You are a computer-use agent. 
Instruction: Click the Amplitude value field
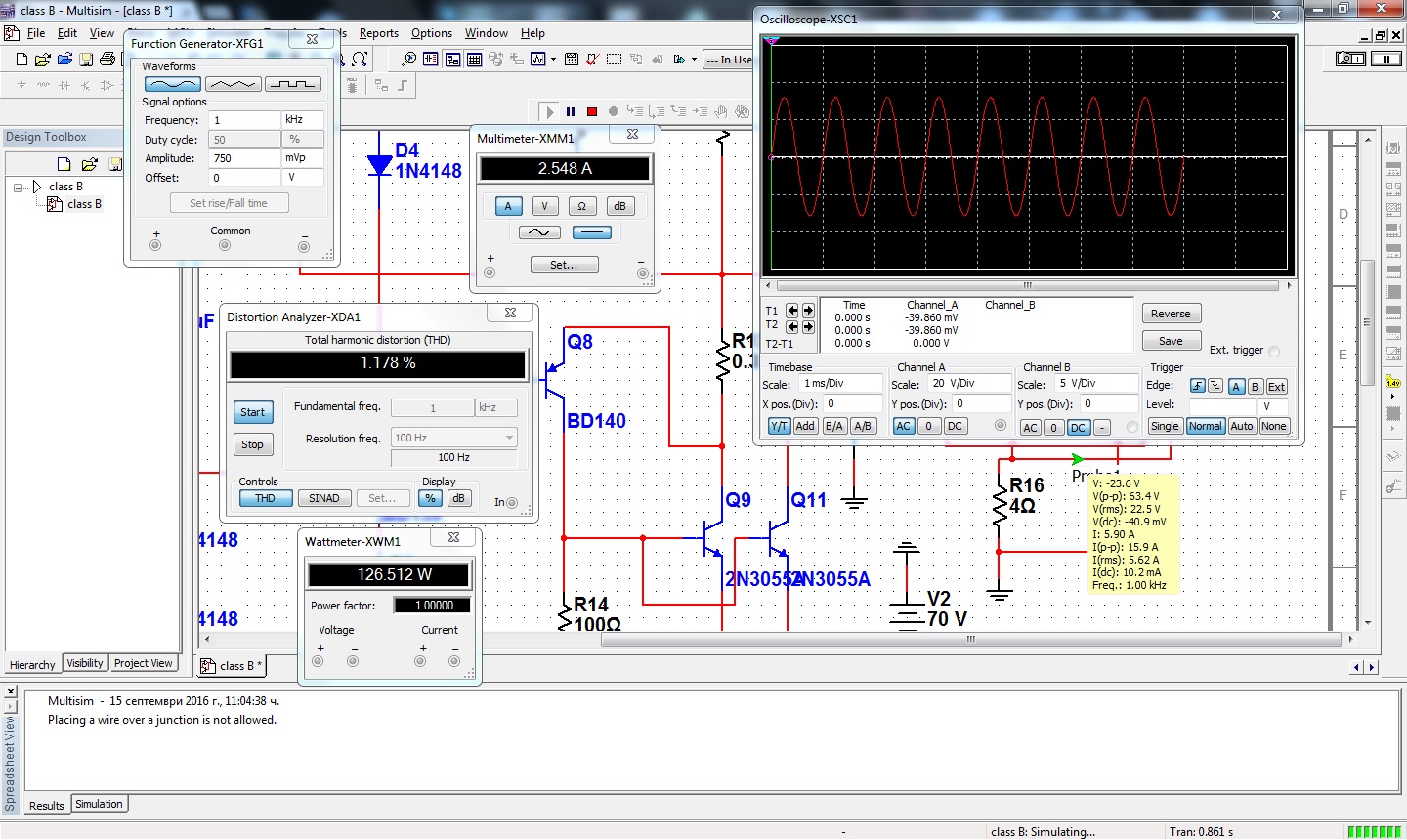click(245, 158)
